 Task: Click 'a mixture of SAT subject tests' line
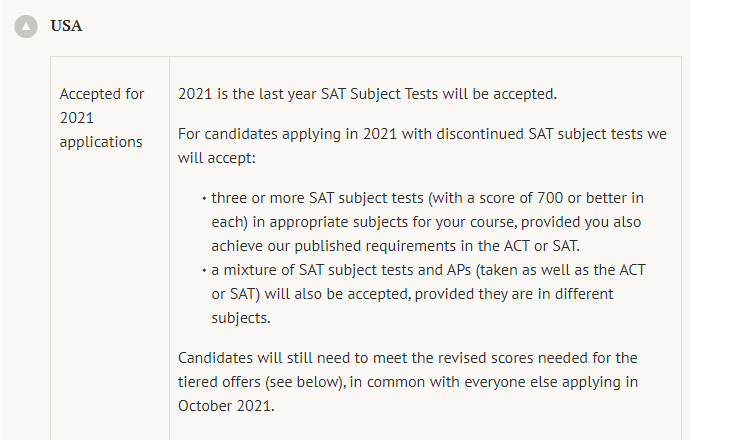pyautogui.click(x=428, y=270)
